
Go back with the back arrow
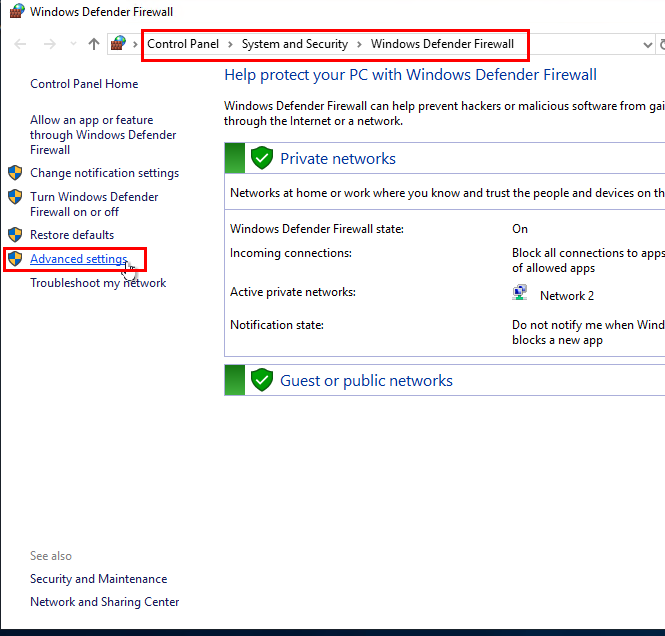click(x=20, y=44)
